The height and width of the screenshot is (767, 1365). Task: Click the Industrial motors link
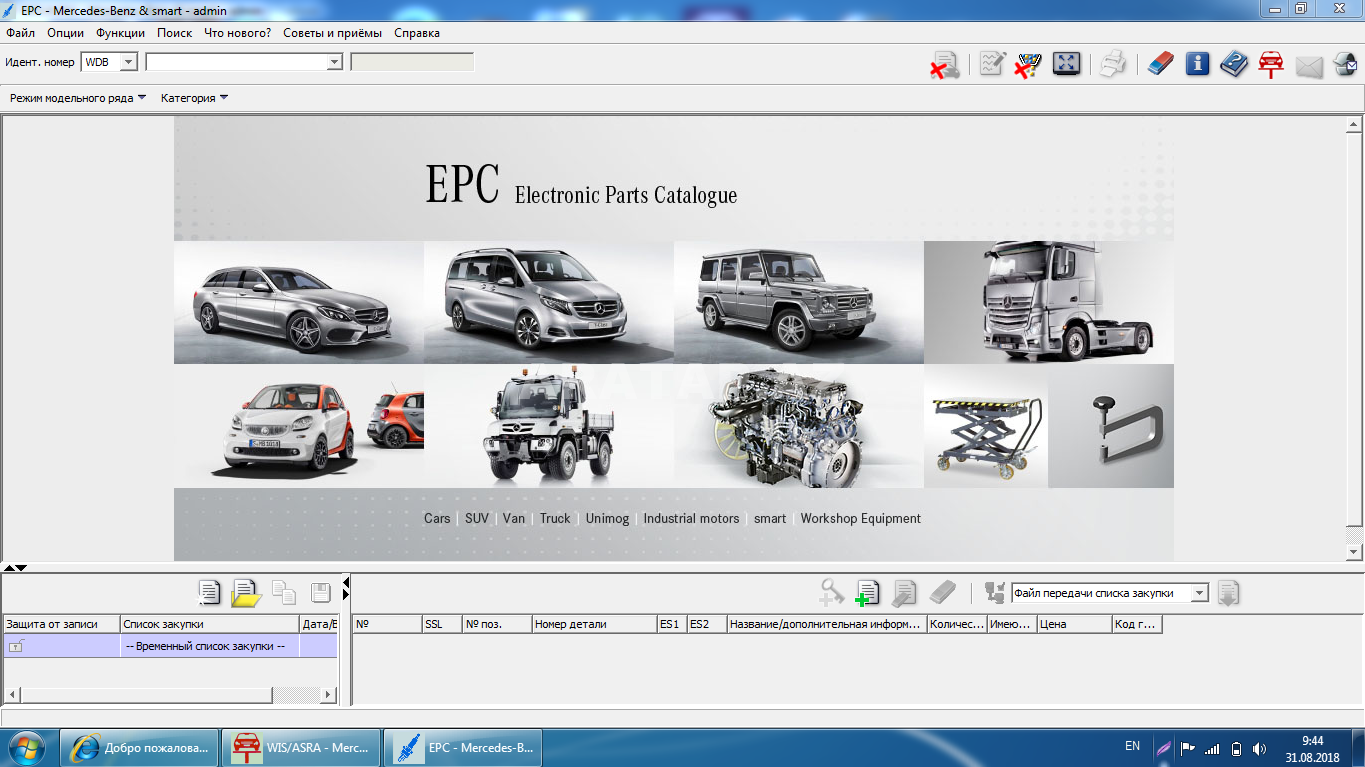pyautogui.click(x=691, y=518)
